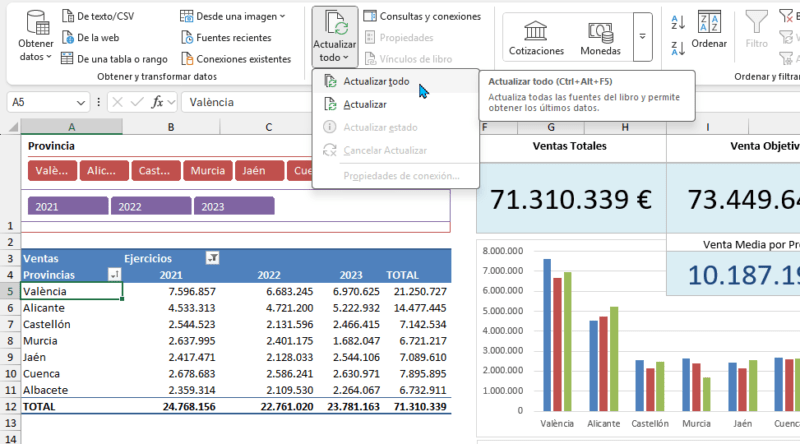Toggle the 2021 year slicer button
The image size is (800, 444).
[x=68, y=206]
